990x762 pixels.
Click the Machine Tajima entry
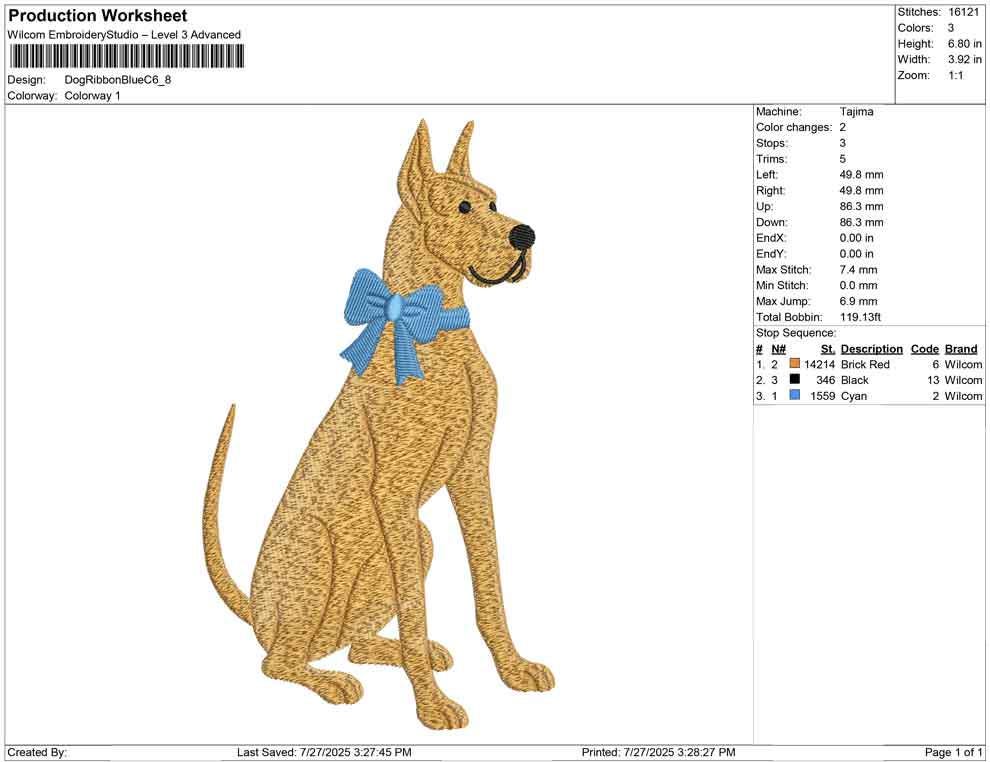coord(855,111)
